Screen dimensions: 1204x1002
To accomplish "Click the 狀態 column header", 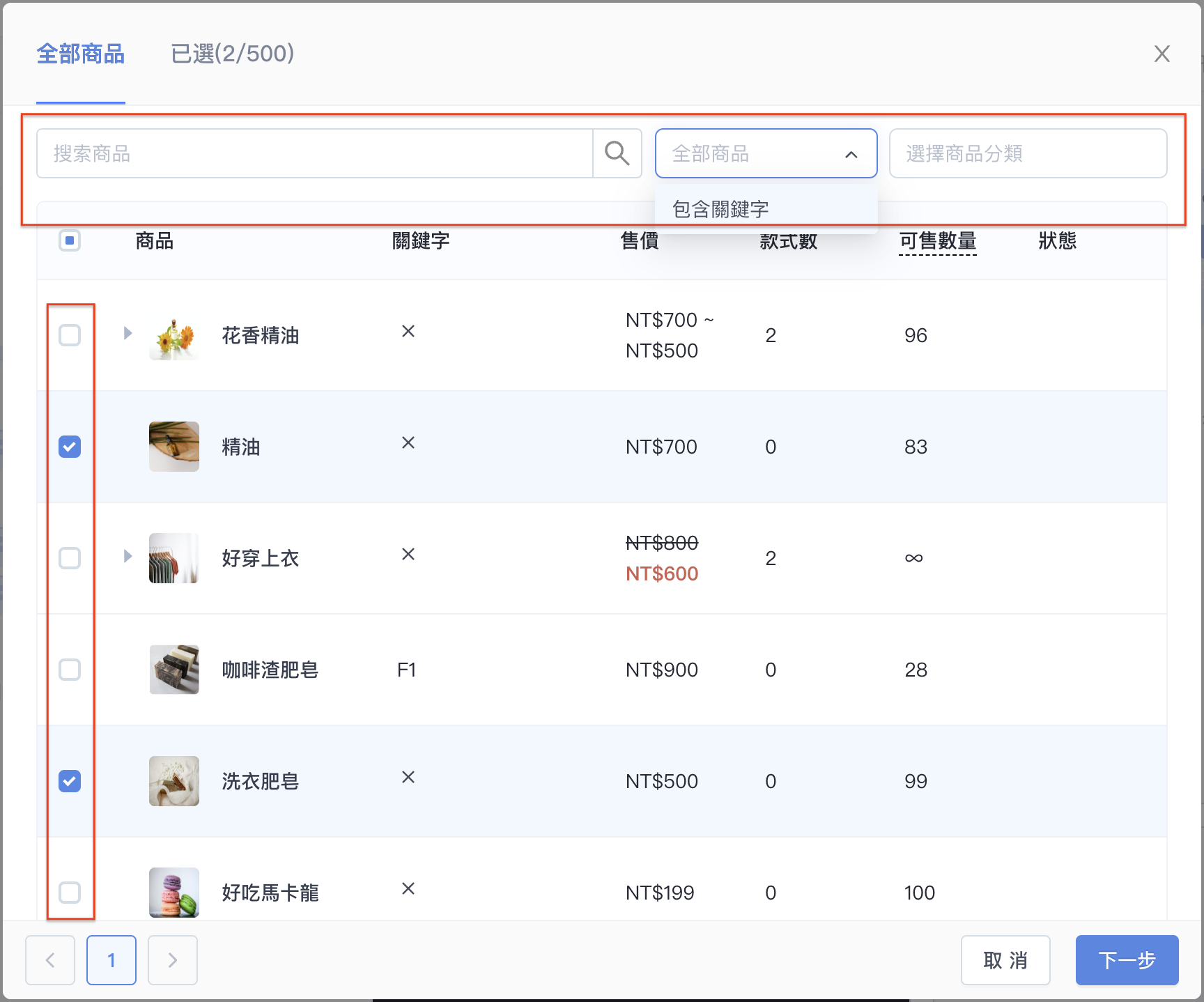I will (1058, 241).
